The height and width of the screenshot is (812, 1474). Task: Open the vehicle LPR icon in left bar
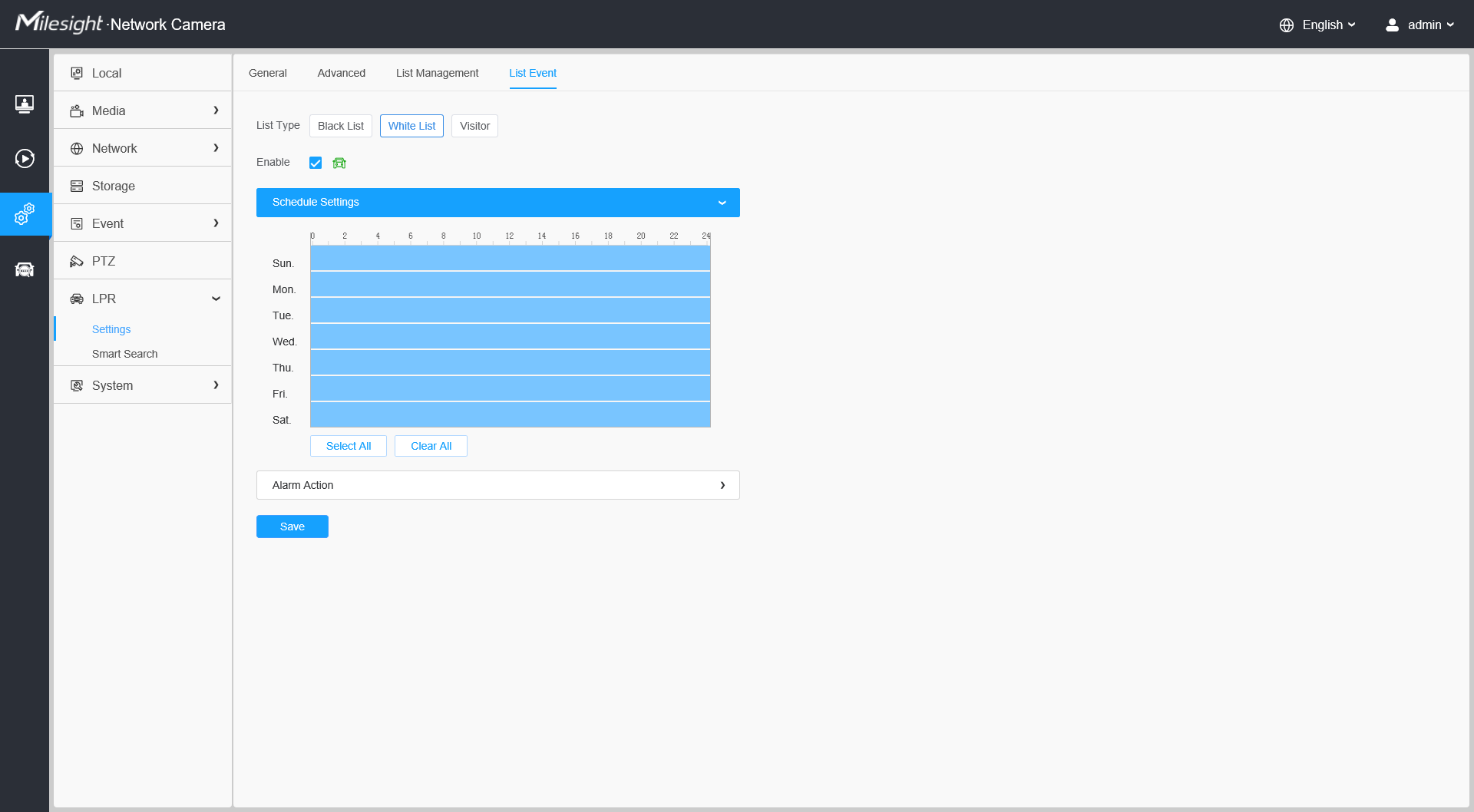pos(25,269)
